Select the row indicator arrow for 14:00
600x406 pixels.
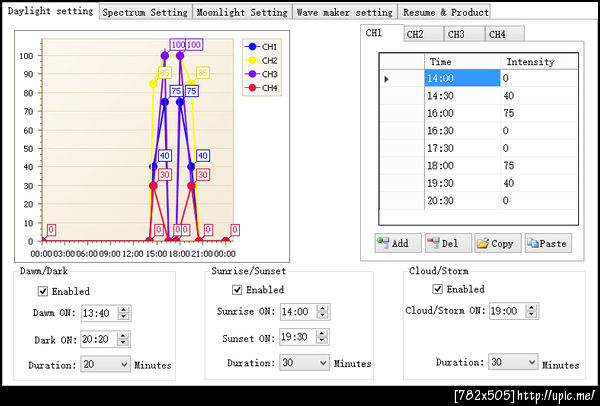click(386, 79)
